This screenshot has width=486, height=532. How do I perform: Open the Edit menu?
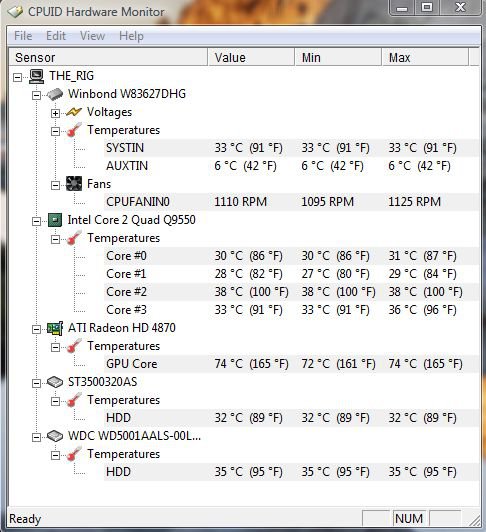(56, 36)
